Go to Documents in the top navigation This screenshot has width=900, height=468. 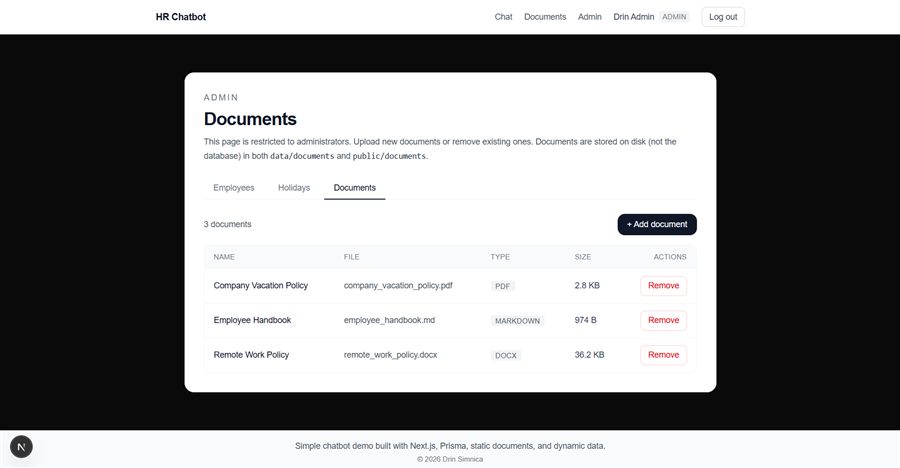pos(545,17)
